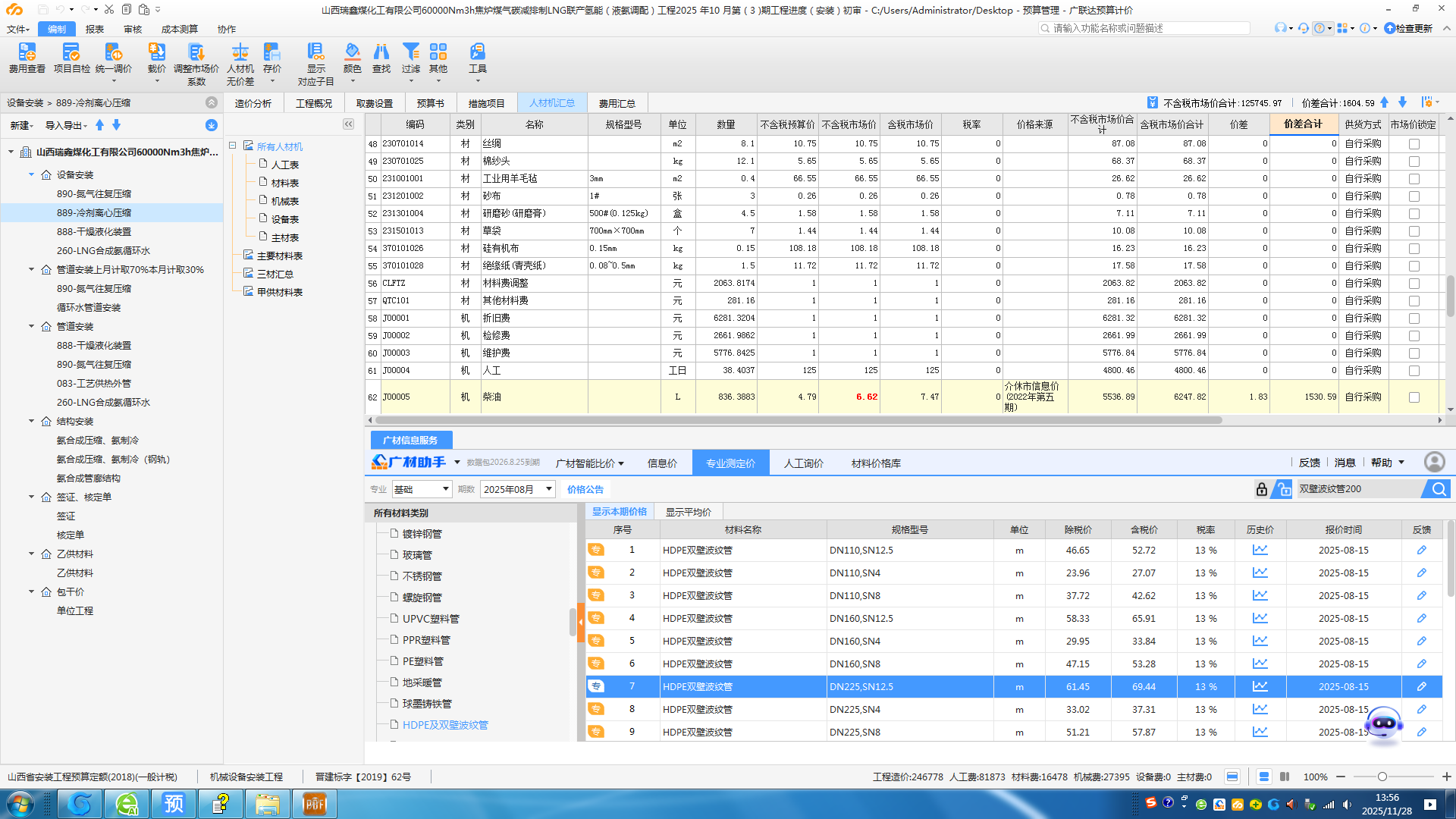
Task: Enable the 镀锌钢管 category checkbox
Action: 394,533
